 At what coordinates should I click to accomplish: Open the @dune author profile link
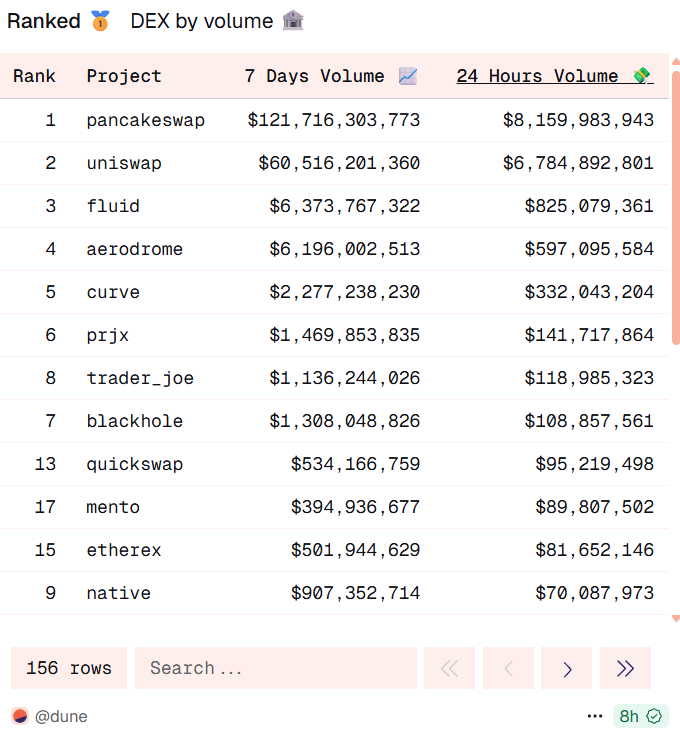click(x=61, y=716)
